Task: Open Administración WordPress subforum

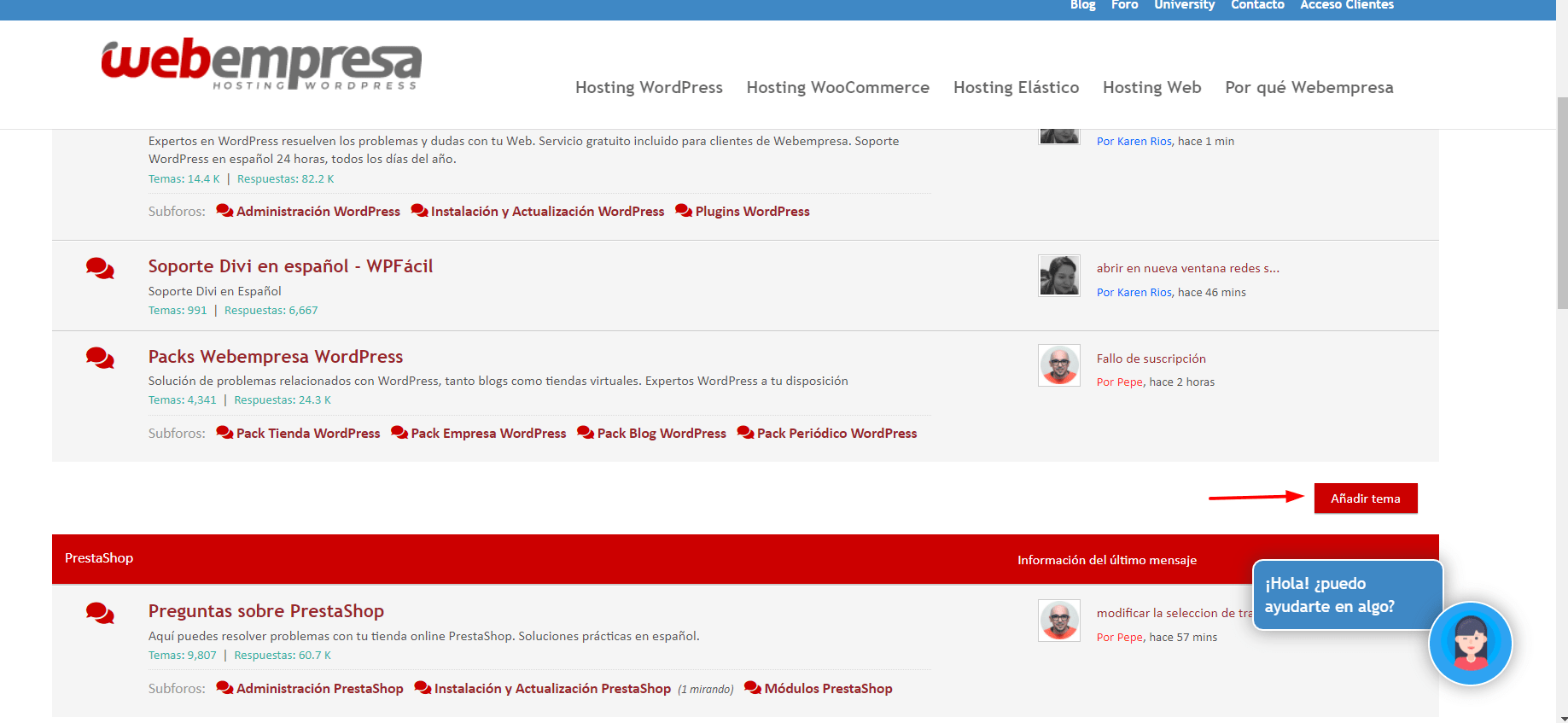Action: [x=318, y=212]
